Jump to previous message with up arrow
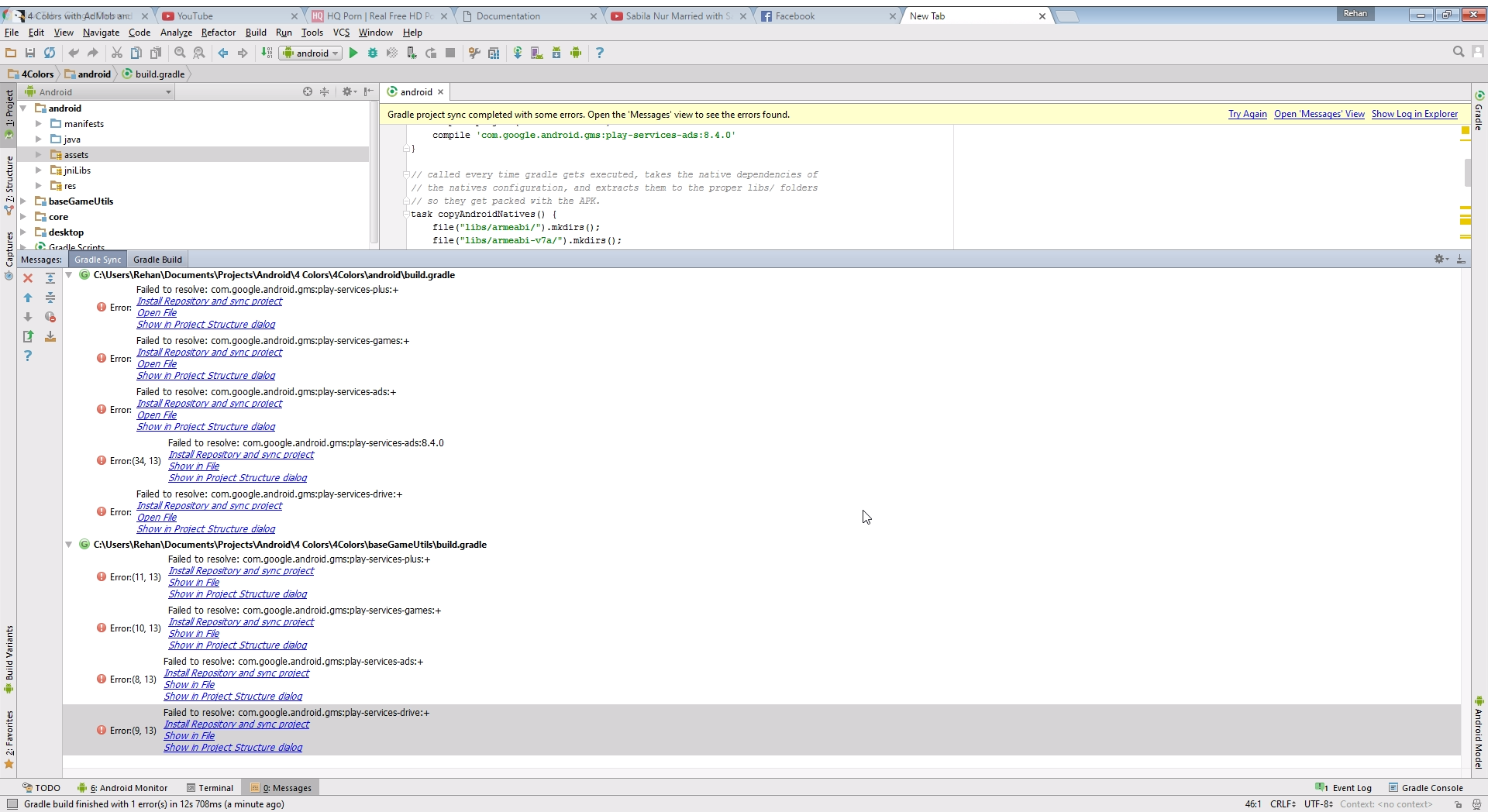 [28, 298]
